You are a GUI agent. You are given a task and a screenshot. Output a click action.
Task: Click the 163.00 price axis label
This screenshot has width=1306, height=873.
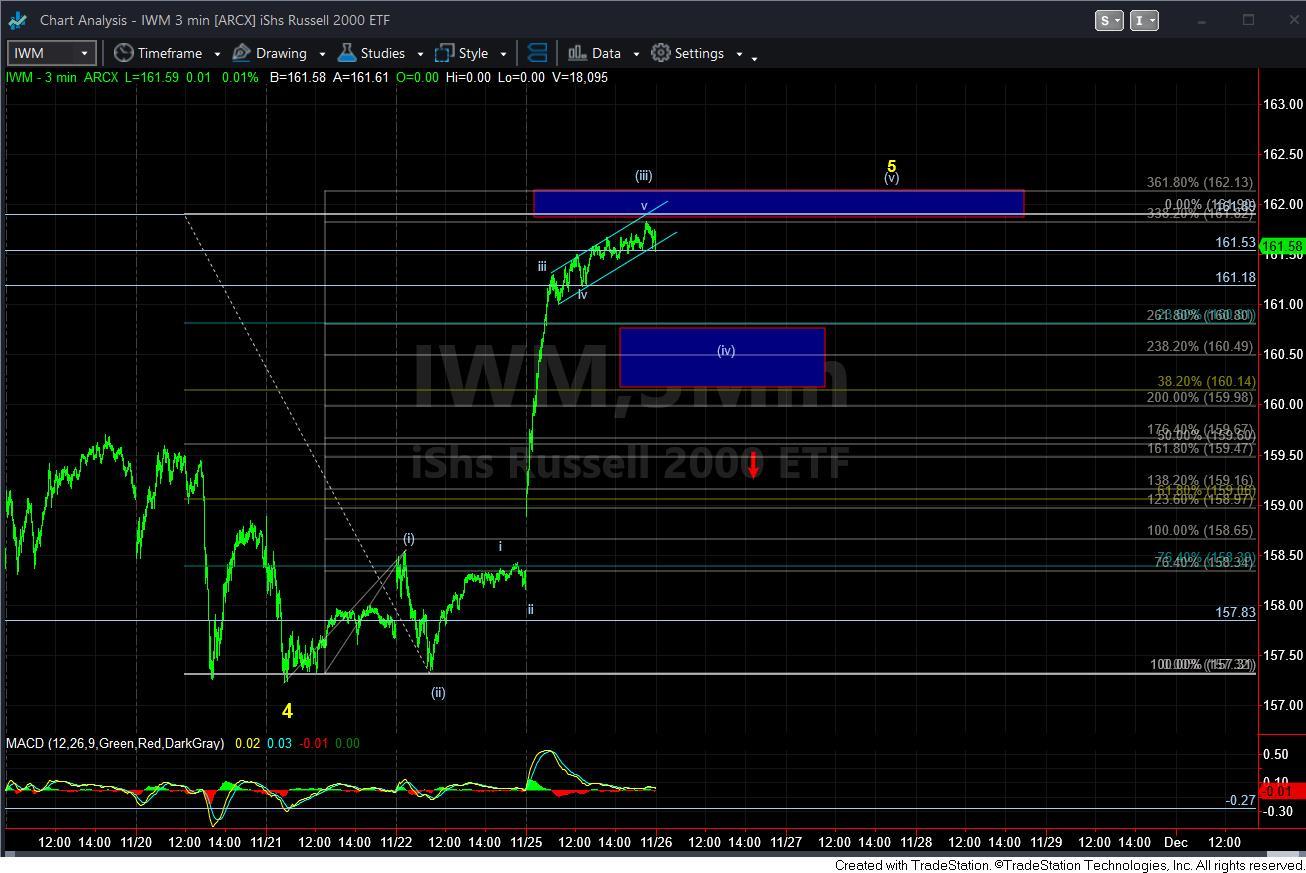point(1282,104)
